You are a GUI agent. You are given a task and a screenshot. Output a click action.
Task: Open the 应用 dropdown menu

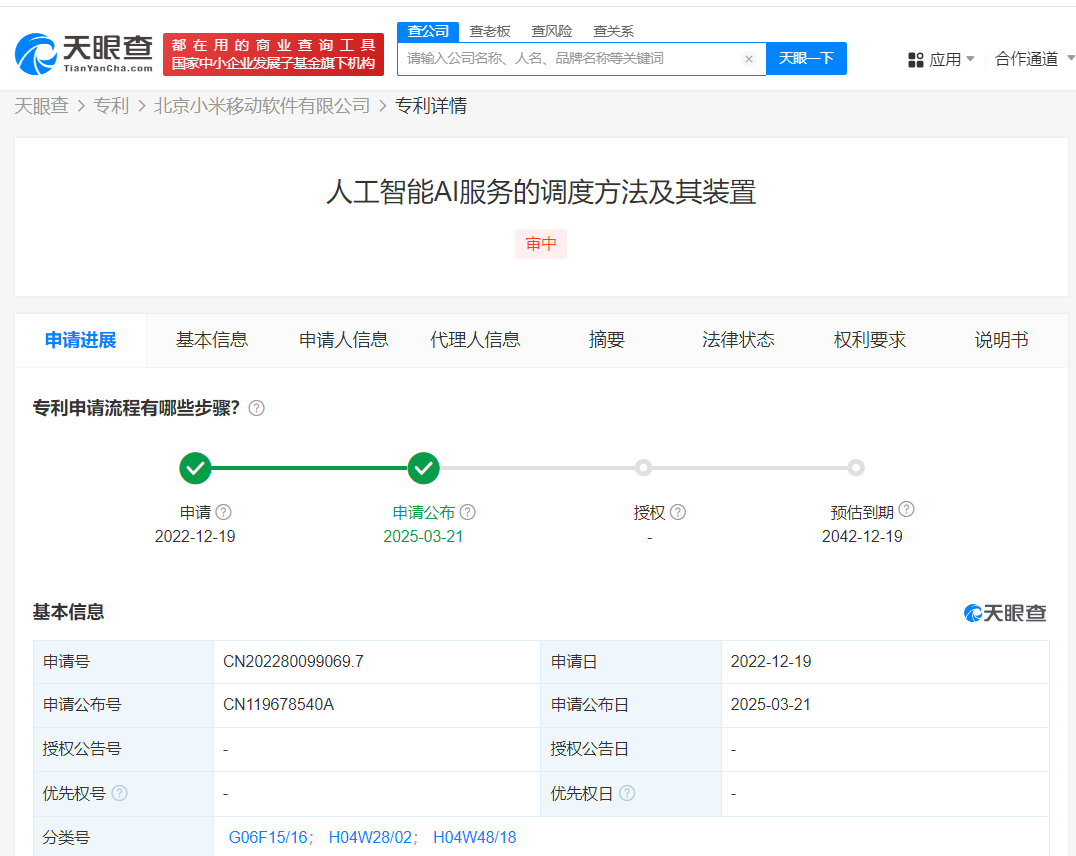coord(941,59)
